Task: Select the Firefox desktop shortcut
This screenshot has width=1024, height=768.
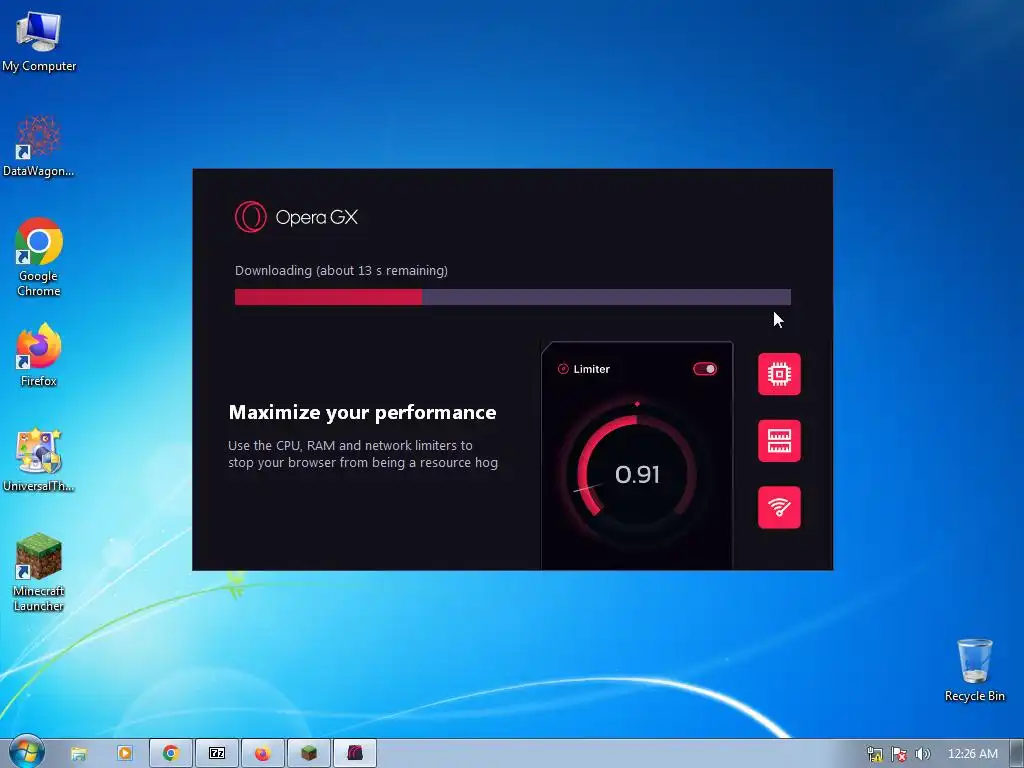Action: [39, 355]
